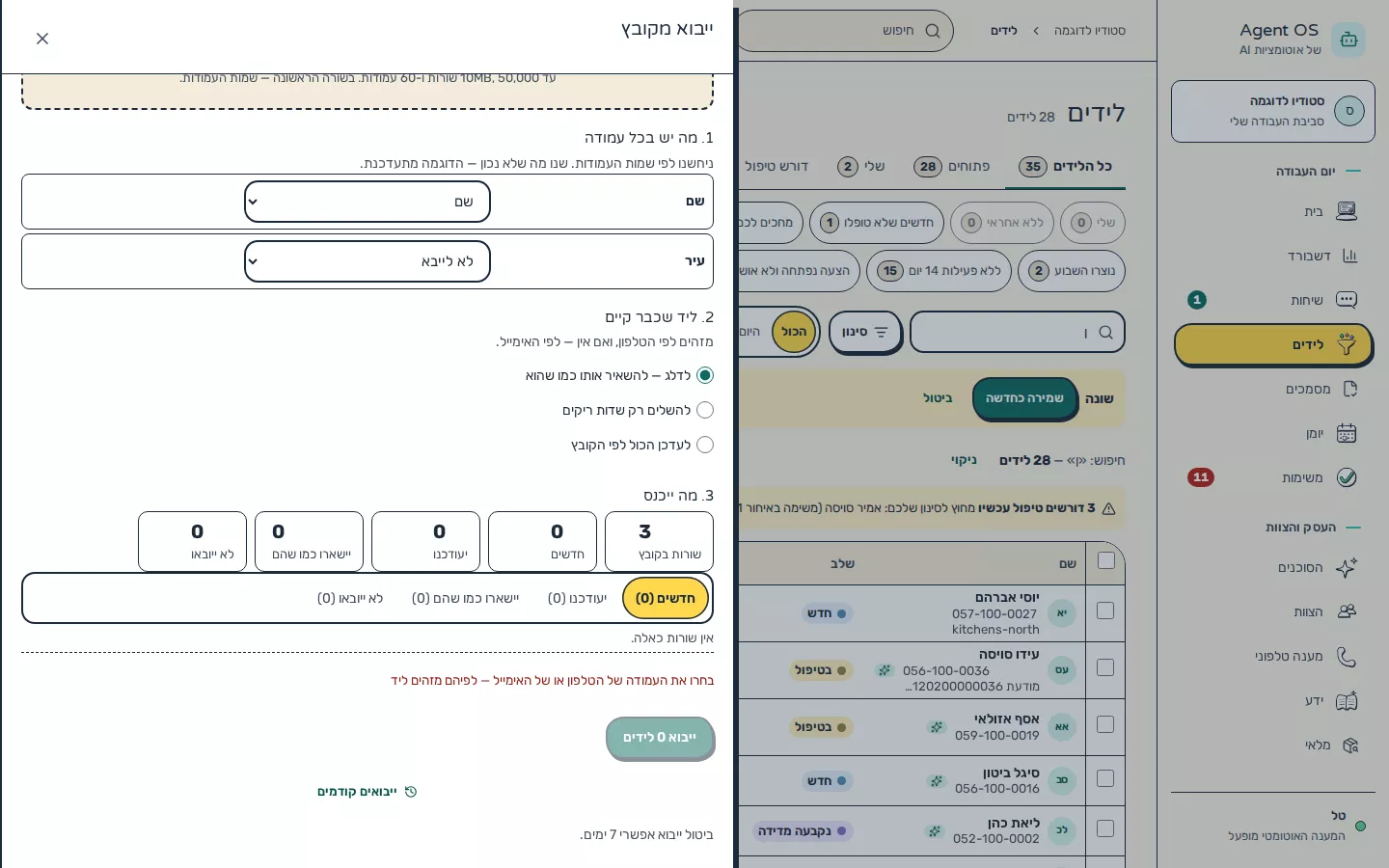Open שיחות chat bubble icon
Screen dimensions: 1389x868
click(x=1347, y=300)
